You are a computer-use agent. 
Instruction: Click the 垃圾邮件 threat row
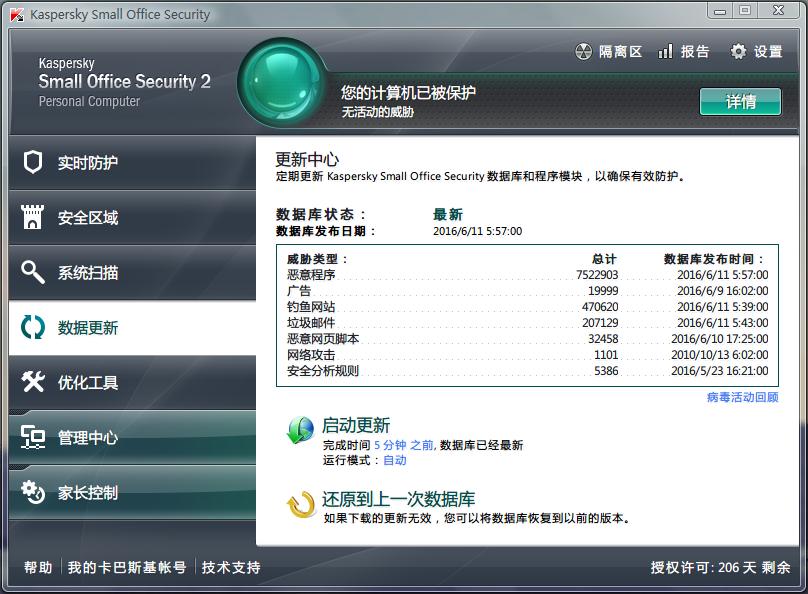[x=527, y=323]
